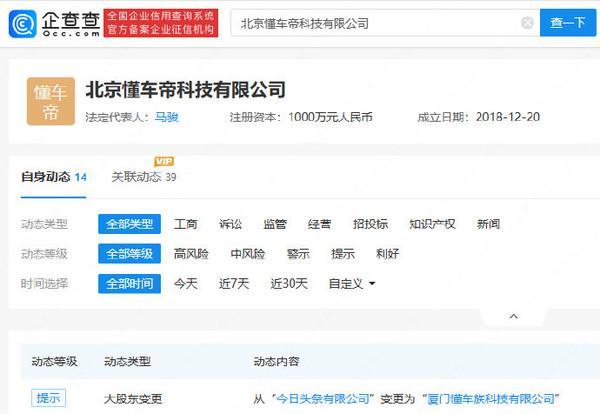Open legal representative 马骏 link
The width and height of the screenshot is (600, 414).
pos(166,117)
